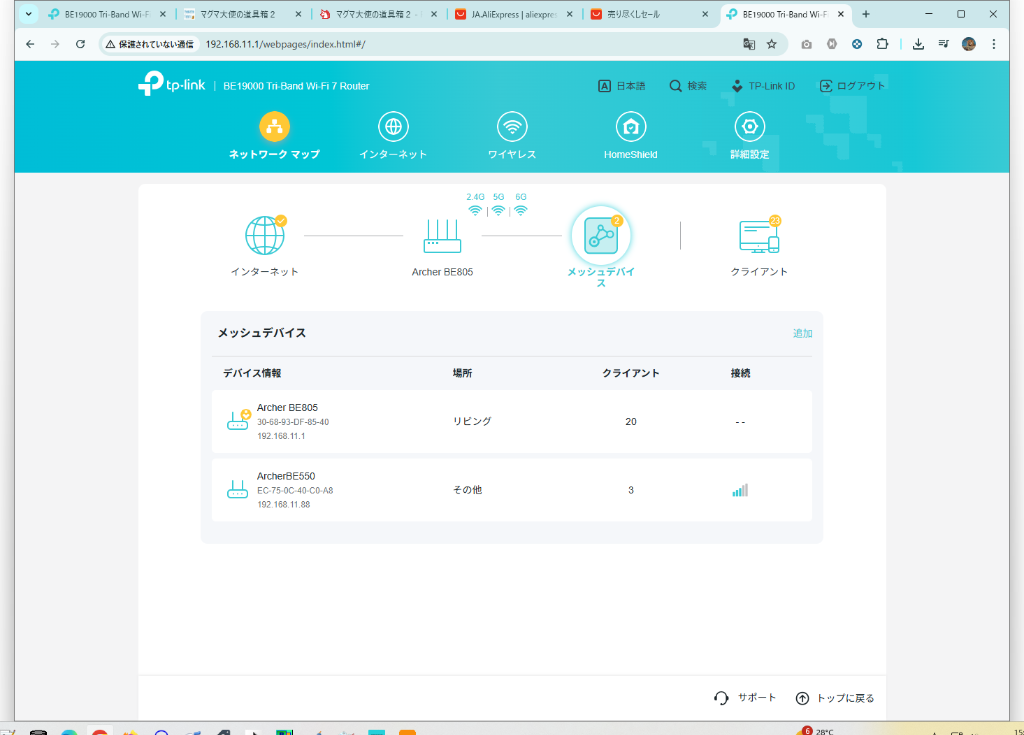Open the tab search dropdown arrow
1024x735 pixels.
(x=28, y=14)
